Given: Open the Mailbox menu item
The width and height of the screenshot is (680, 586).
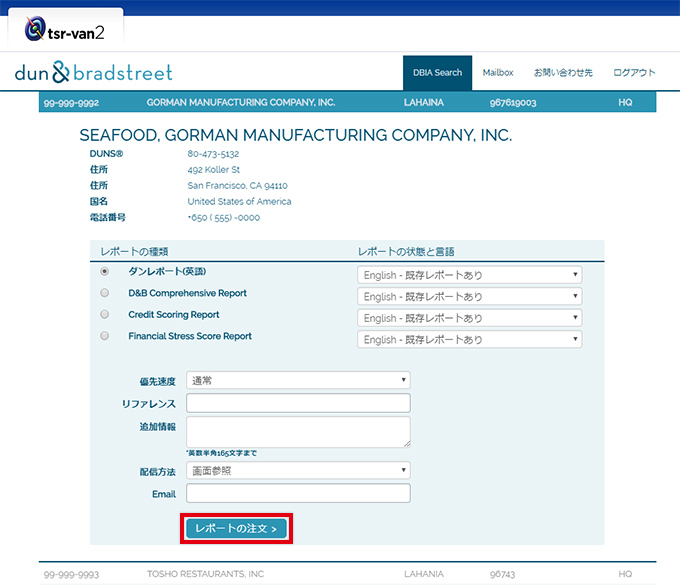Looking at the screenshot, I should 498,73.
